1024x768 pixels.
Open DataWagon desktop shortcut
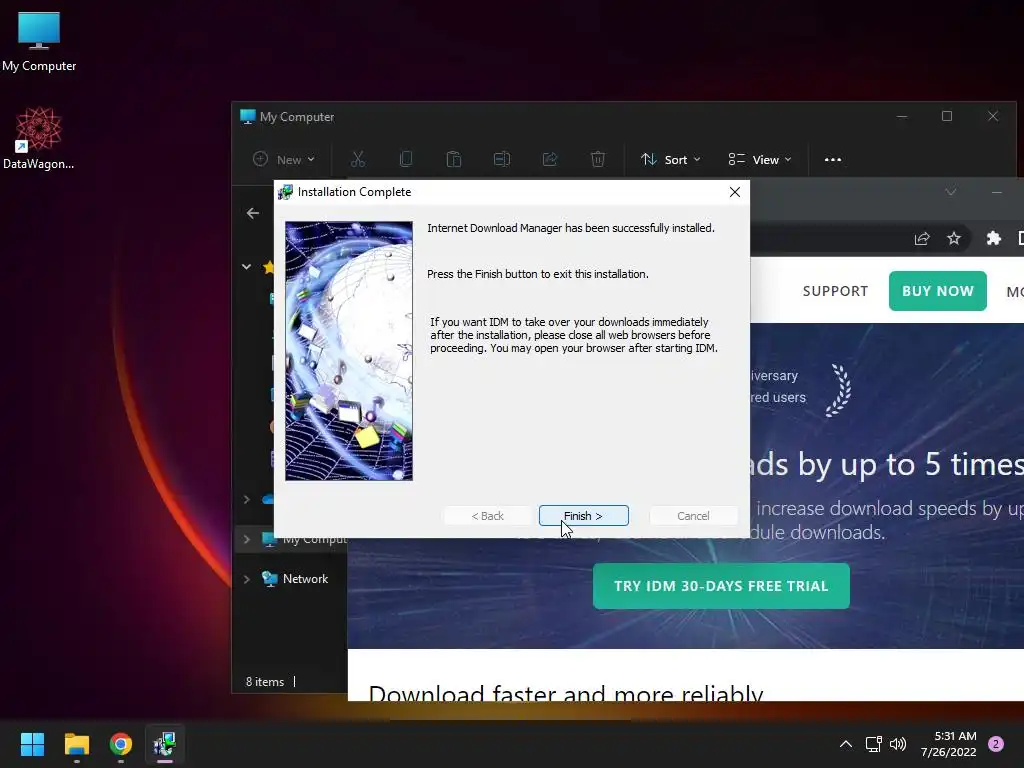tap(39, 138)
